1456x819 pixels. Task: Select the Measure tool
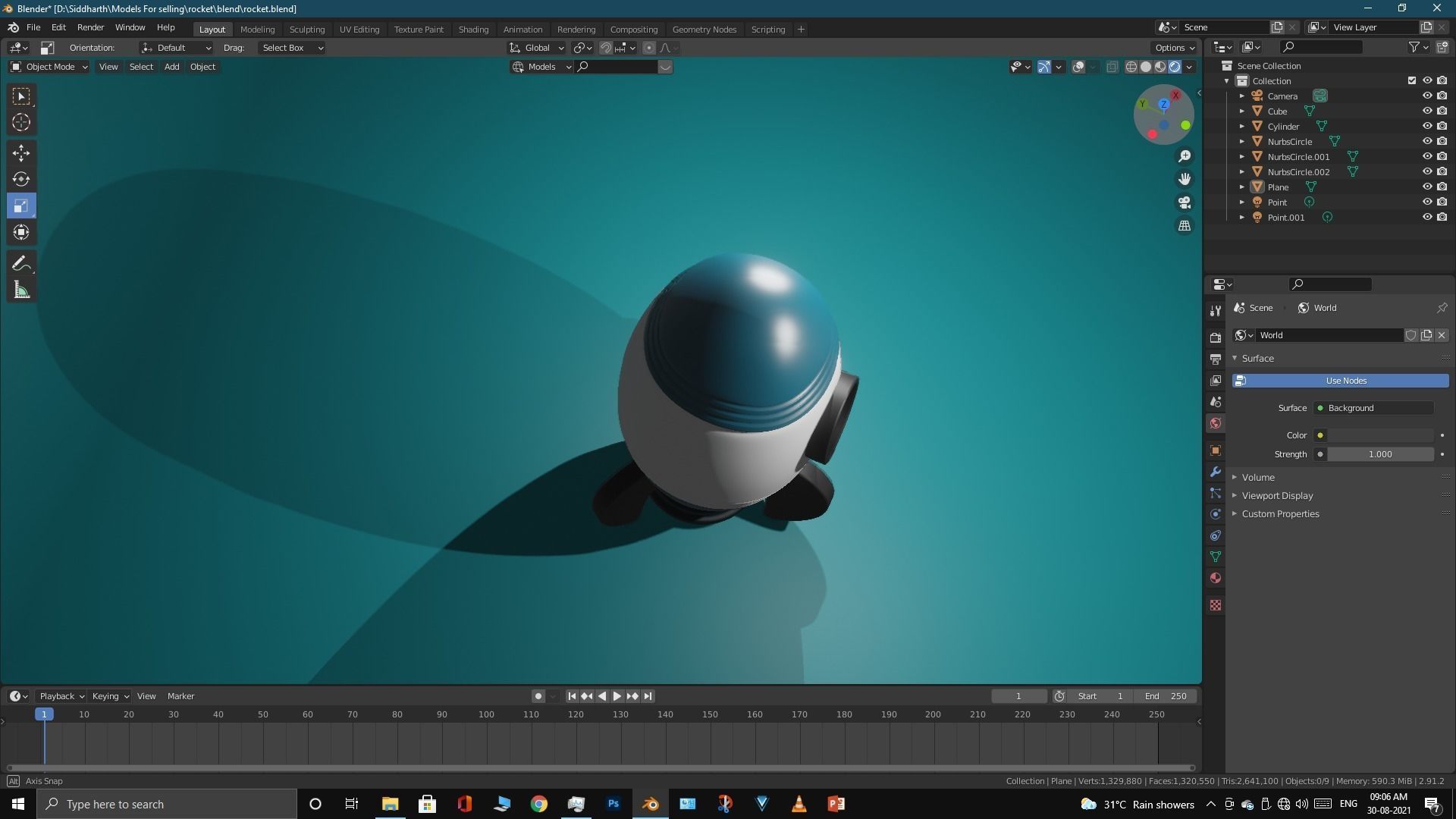[21, 290]
